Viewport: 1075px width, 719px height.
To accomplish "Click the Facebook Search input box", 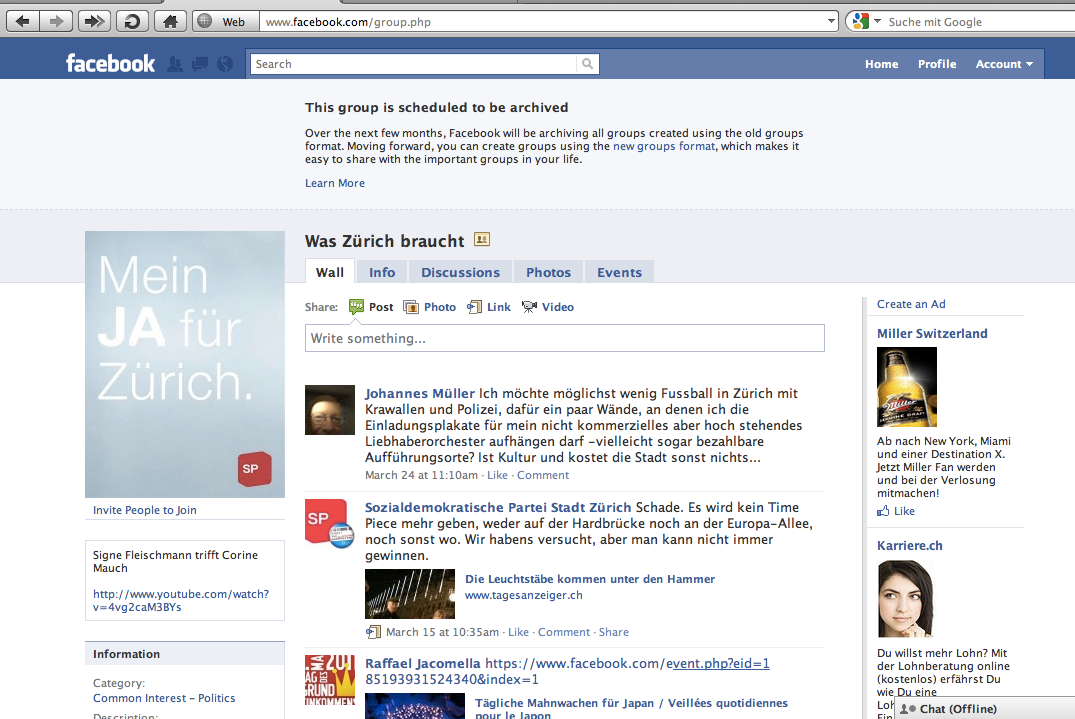I will click(x=414, y=64).
